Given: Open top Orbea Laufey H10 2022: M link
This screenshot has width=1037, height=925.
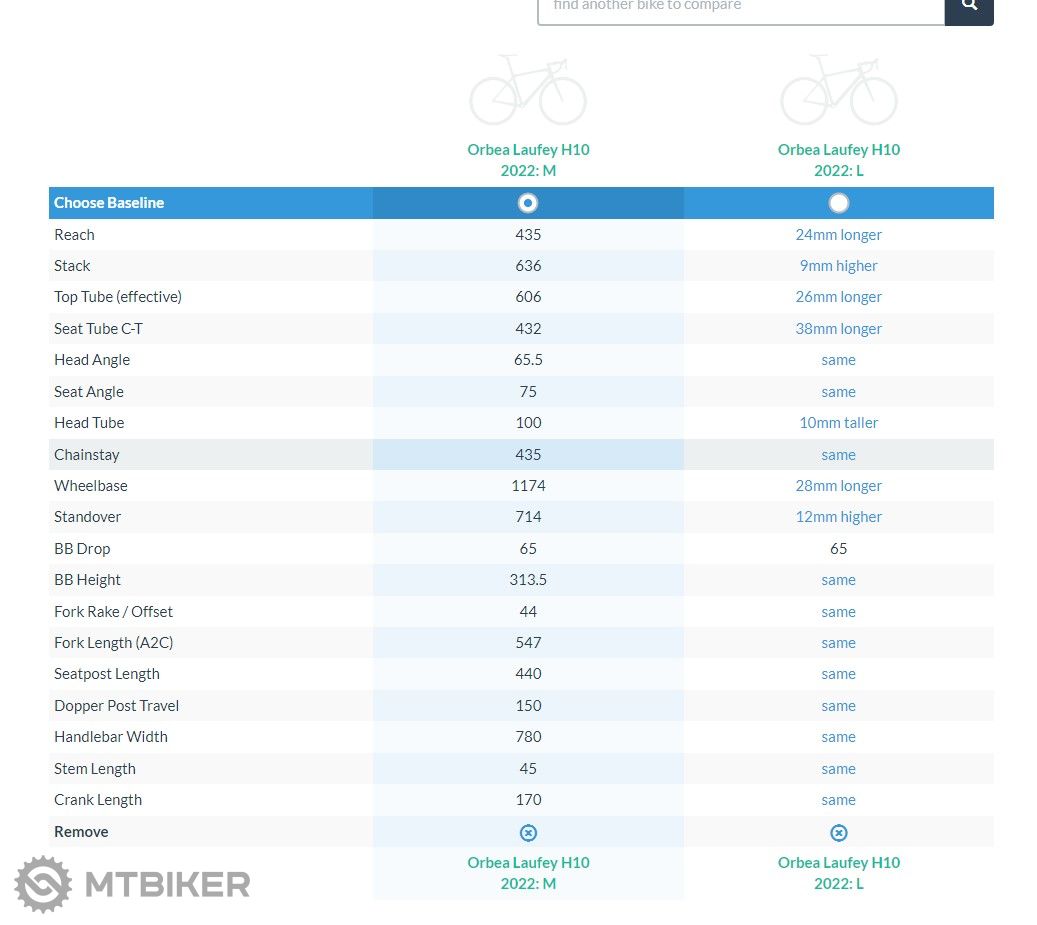Looking at the screenshot, I should 528,160.
